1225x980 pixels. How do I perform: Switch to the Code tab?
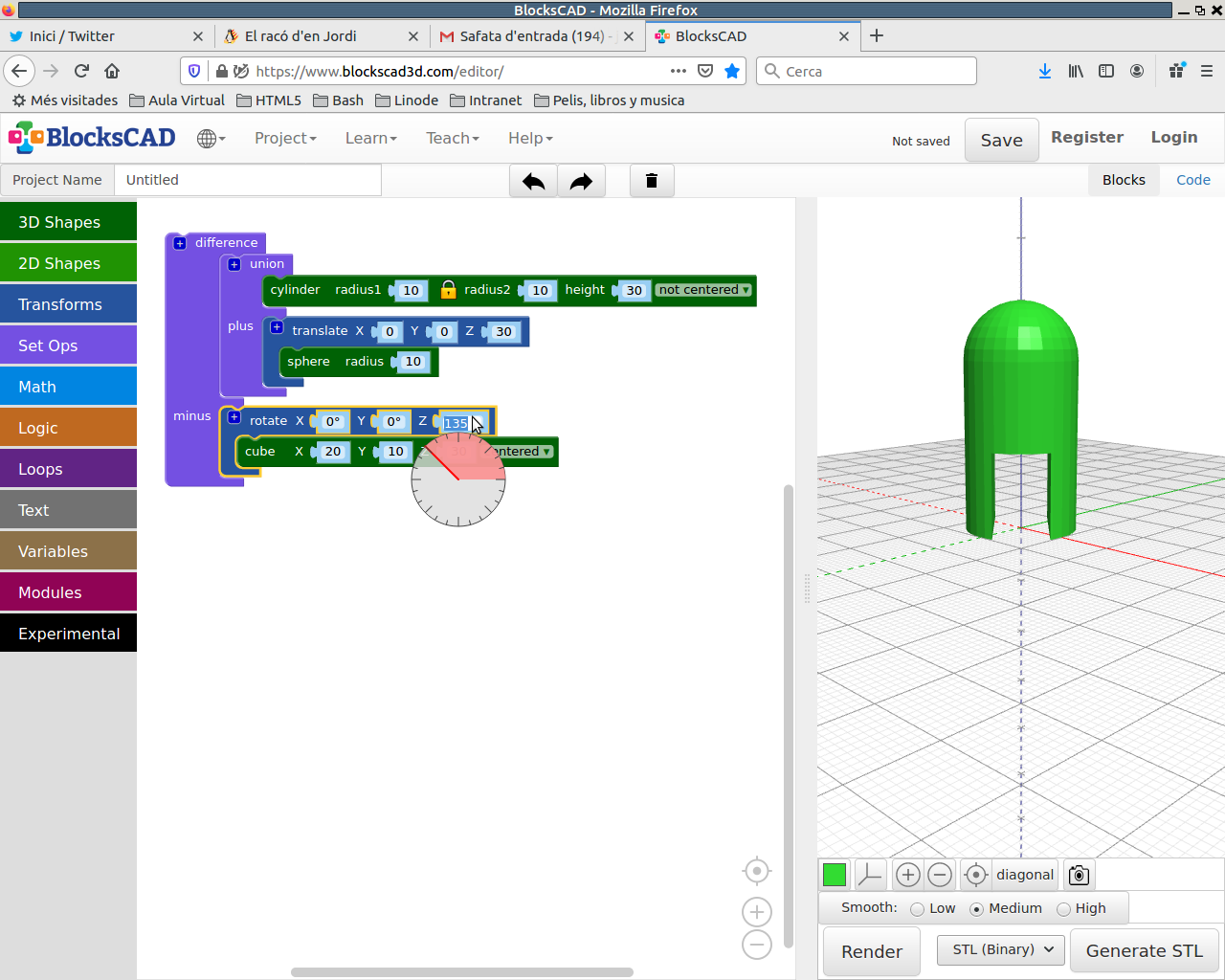[x=1193, y=180]
